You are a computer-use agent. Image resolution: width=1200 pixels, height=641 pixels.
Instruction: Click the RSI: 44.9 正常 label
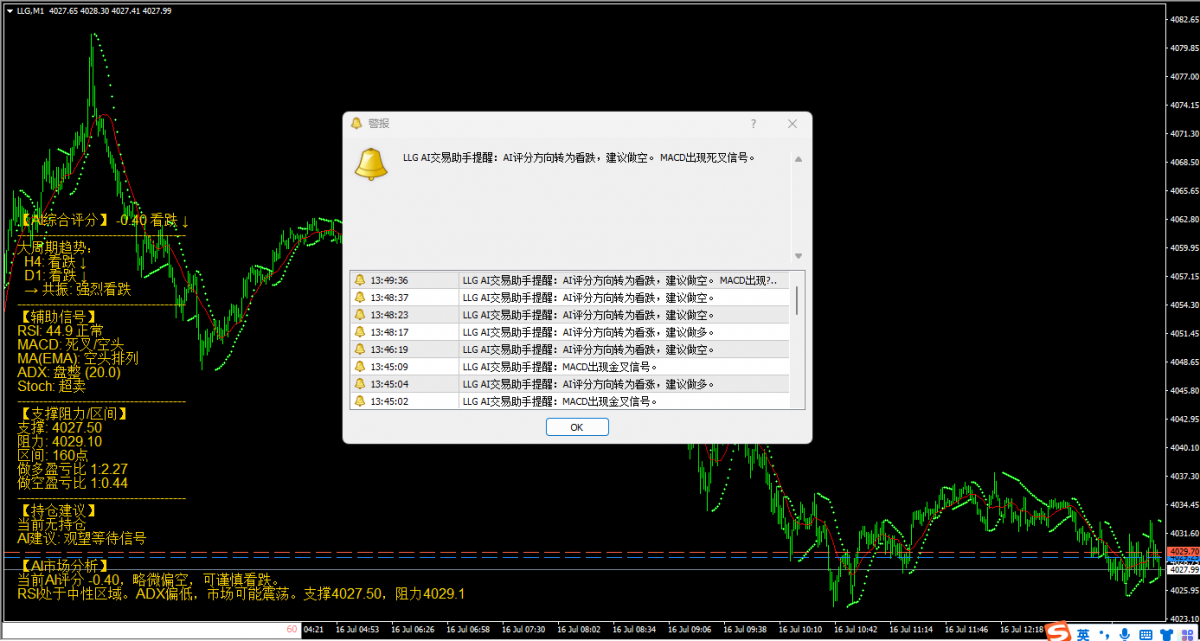click(x=60, y=330)
